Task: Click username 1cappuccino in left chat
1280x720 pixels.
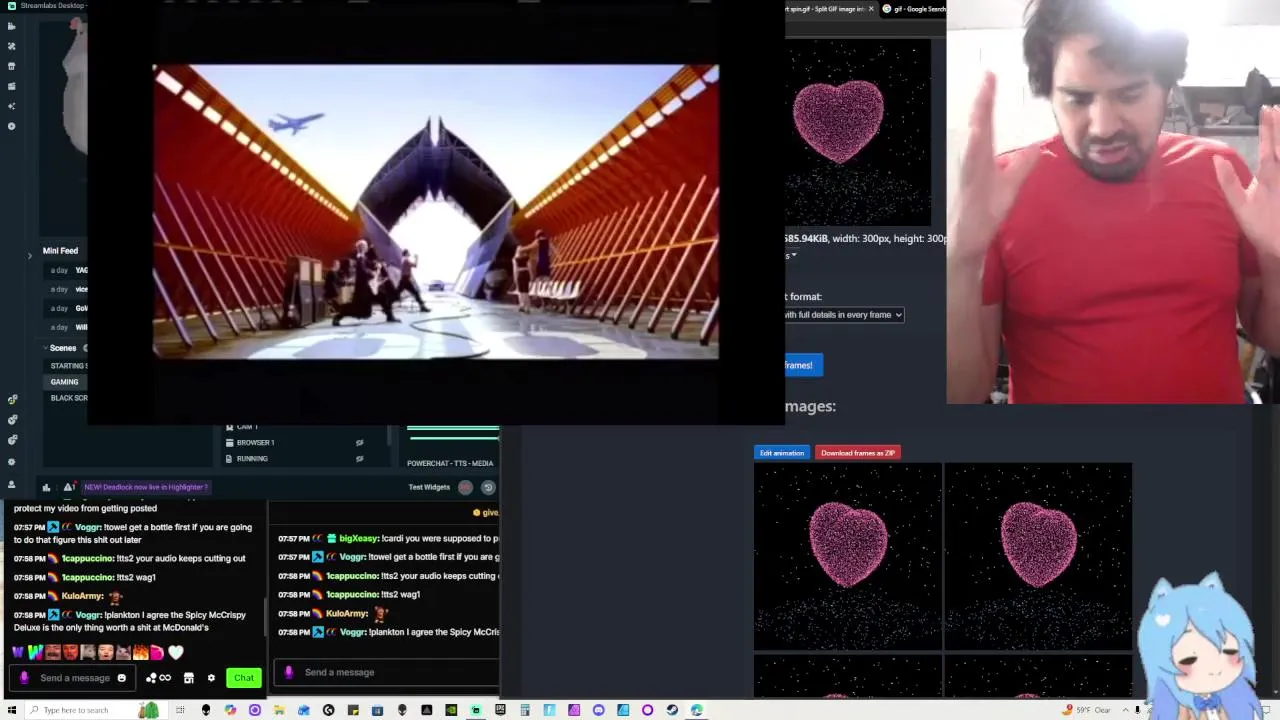Action: coord(87,558)
